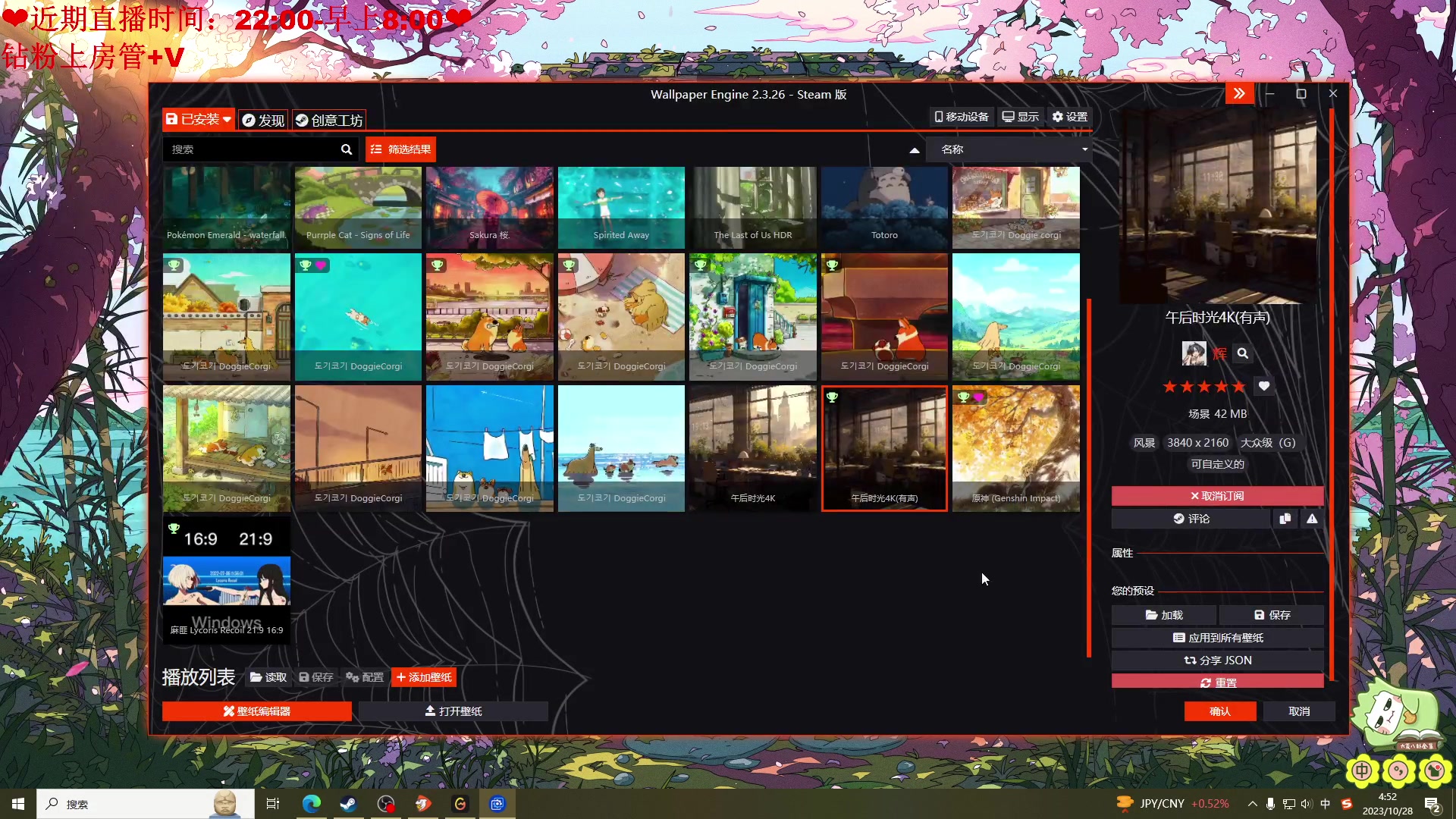The height and width of the screenshot is (819, 1456).
Task: Click 分享 JSON button
Action: [x=1217, y=661]
